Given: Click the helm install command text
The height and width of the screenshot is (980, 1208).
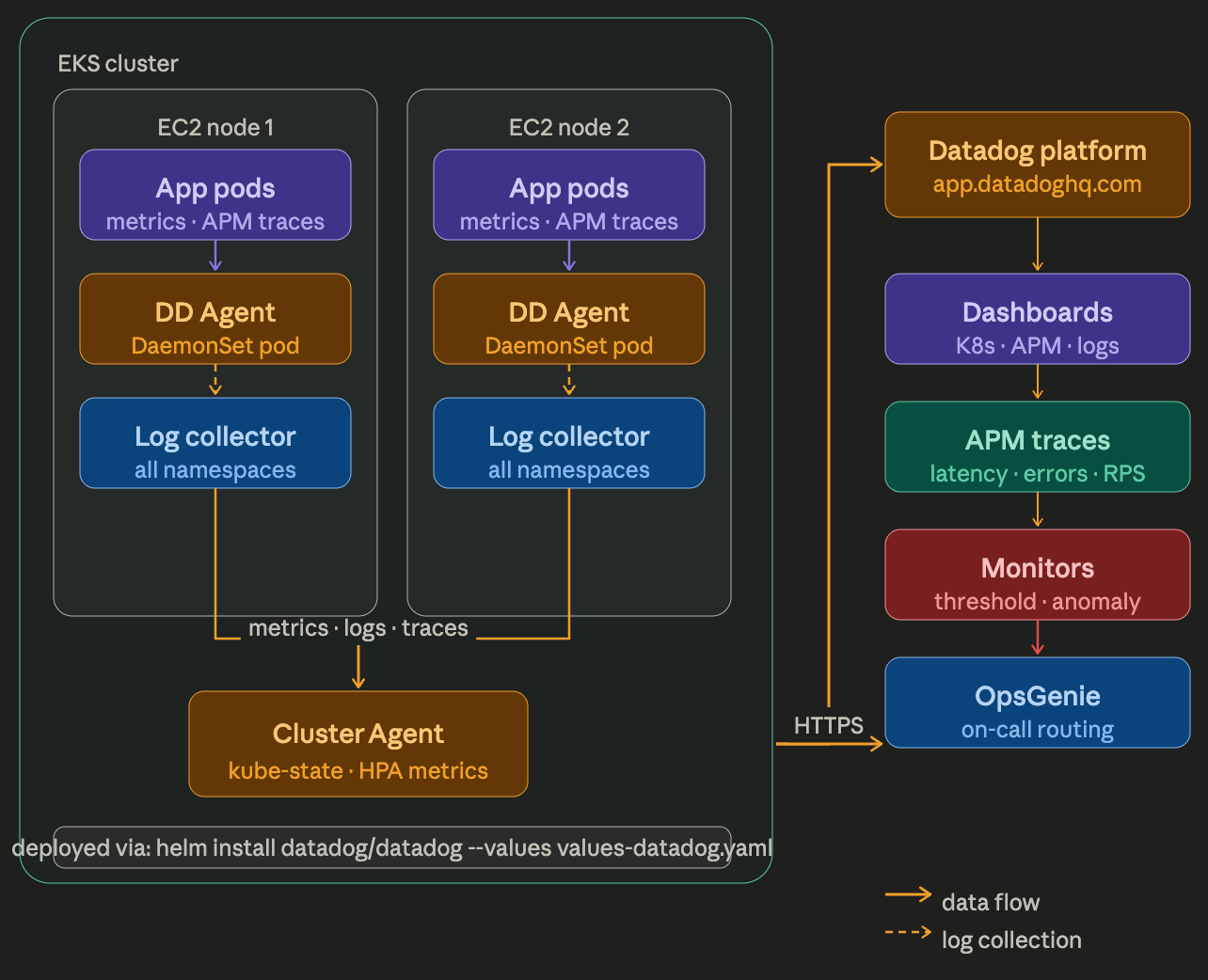Looking at the screenshot, I should point(392,847).
